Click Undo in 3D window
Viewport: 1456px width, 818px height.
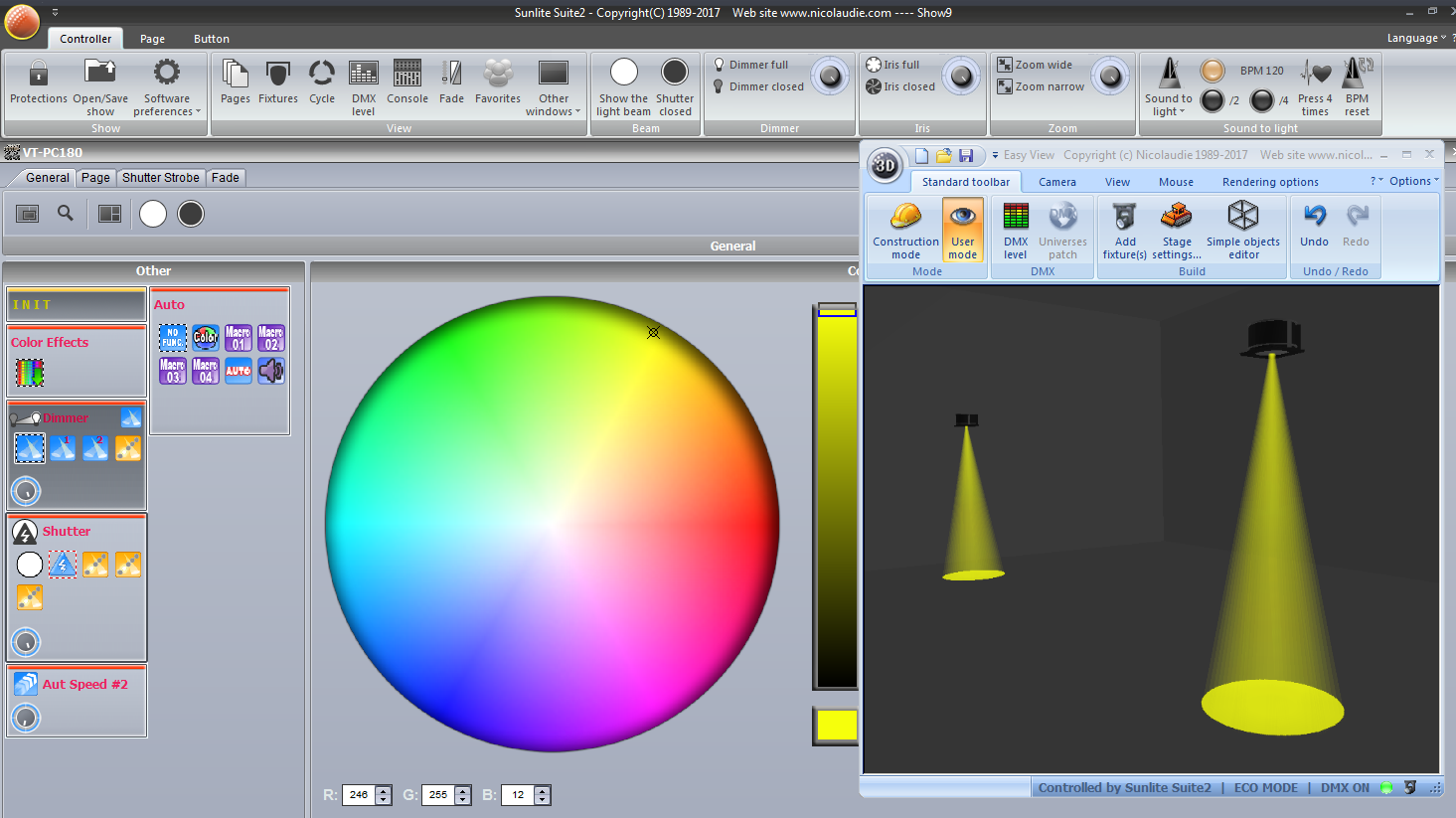coord(1314,225)
